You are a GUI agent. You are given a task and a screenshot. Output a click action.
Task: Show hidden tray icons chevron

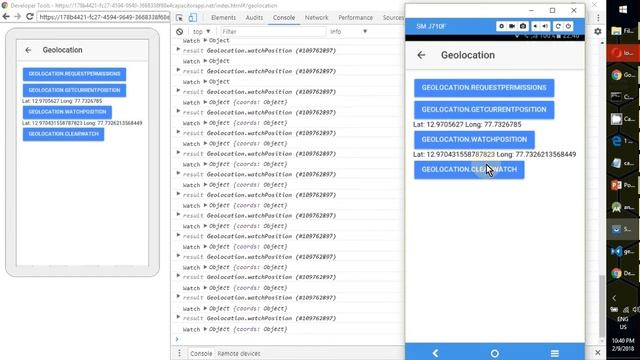(x=614, y=298)
